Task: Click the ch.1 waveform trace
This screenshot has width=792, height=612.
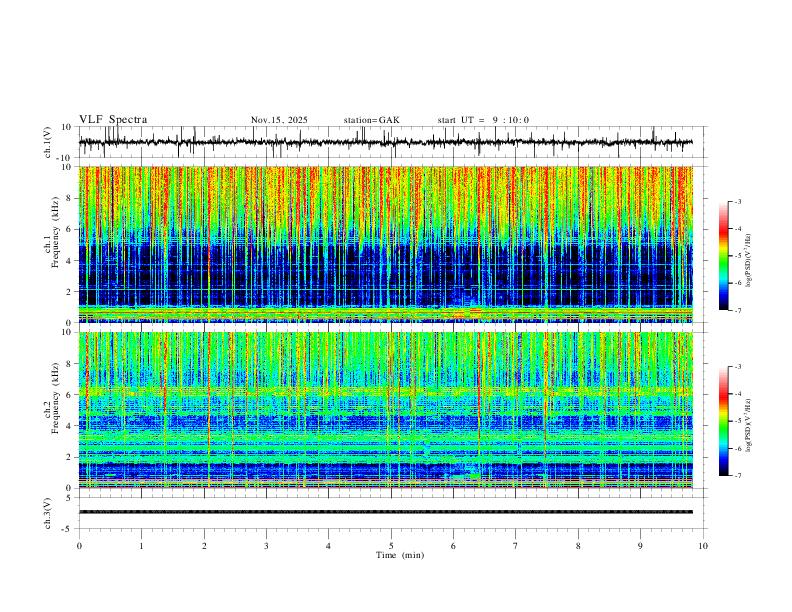Action: (386, 142)
